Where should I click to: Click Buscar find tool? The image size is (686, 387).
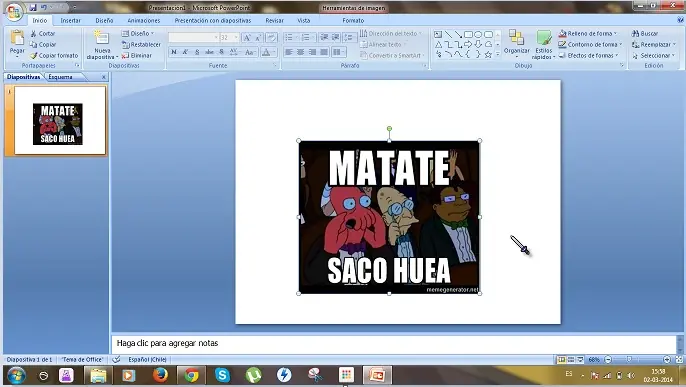pyautogui.click(x=645, y=34)
